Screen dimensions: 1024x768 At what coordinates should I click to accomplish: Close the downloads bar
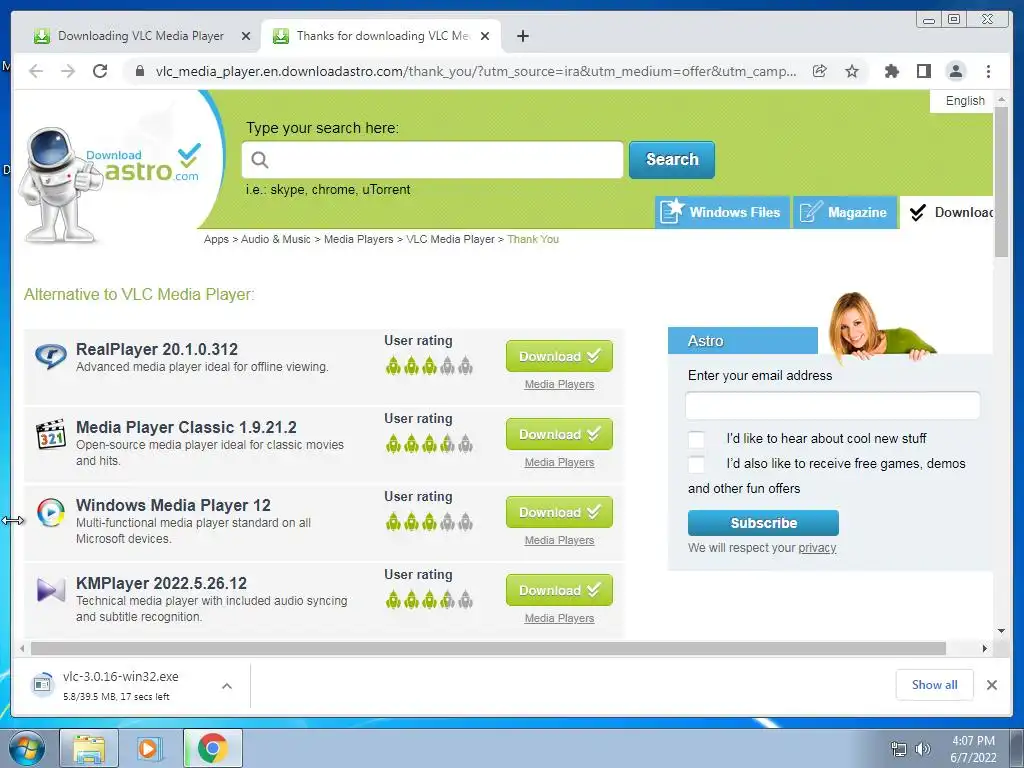point(991,685)
